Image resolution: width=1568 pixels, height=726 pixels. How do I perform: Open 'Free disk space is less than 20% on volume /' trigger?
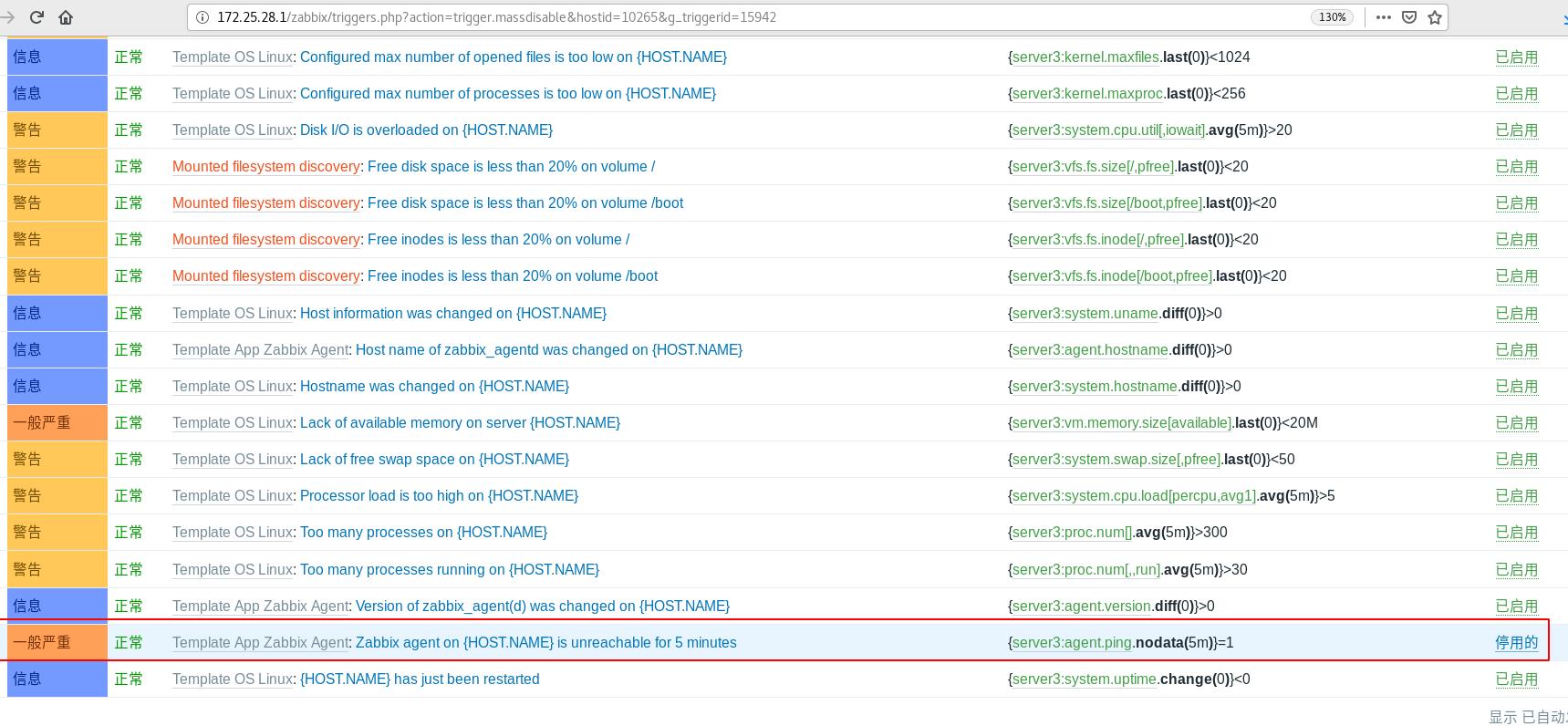click(x=511, y=166)
